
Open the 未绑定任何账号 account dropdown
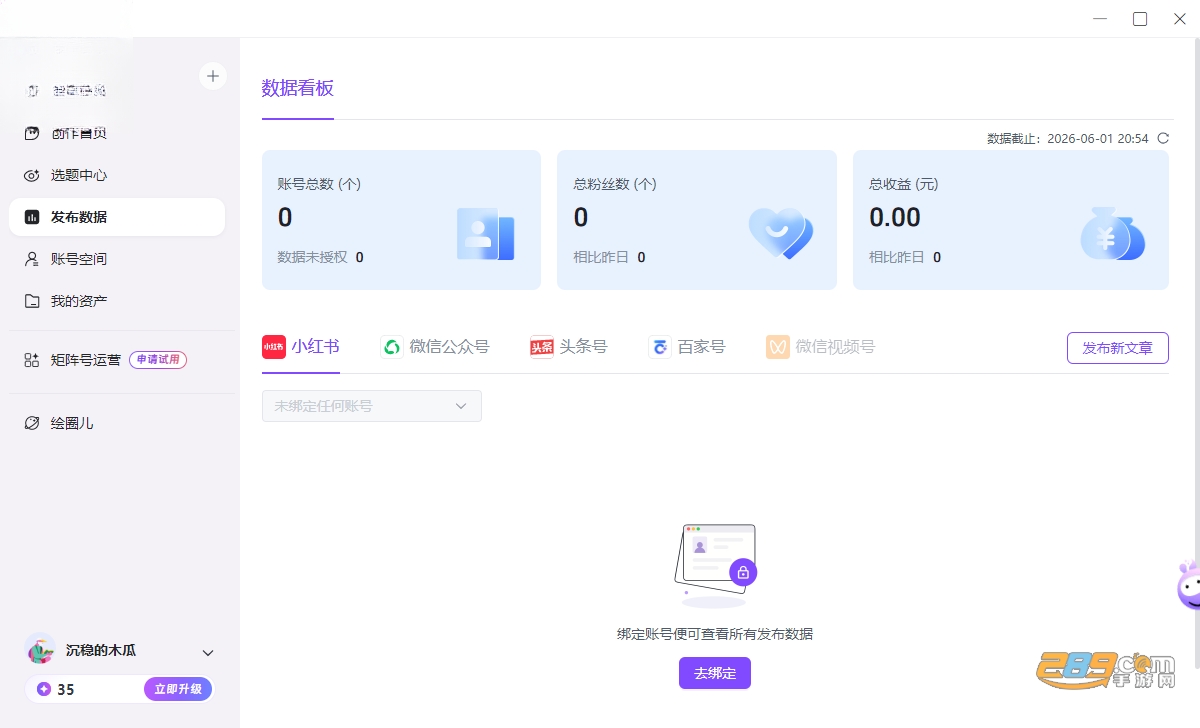coord(372,406)
